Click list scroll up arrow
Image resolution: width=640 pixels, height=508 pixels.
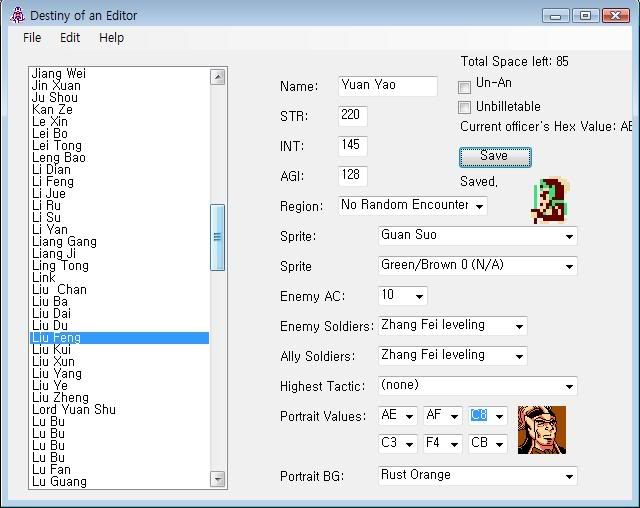[x=218, y=77]
